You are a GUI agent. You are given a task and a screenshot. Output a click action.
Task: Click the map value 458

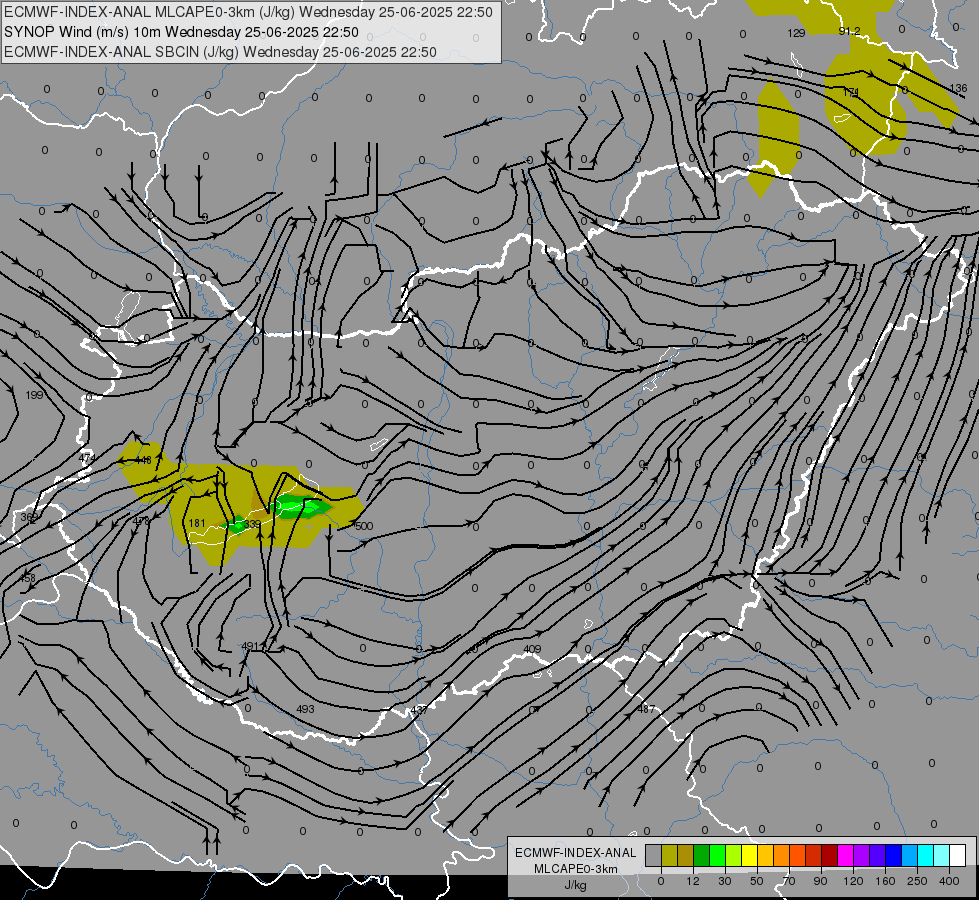click(x=28, y=578)
